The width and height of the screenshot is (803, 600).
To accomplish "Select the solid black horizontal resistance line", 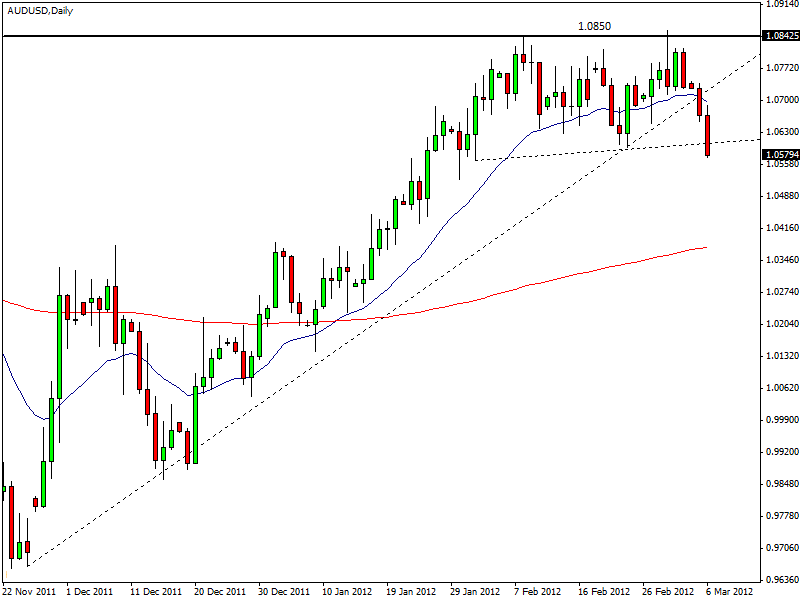I will (300, 36).
